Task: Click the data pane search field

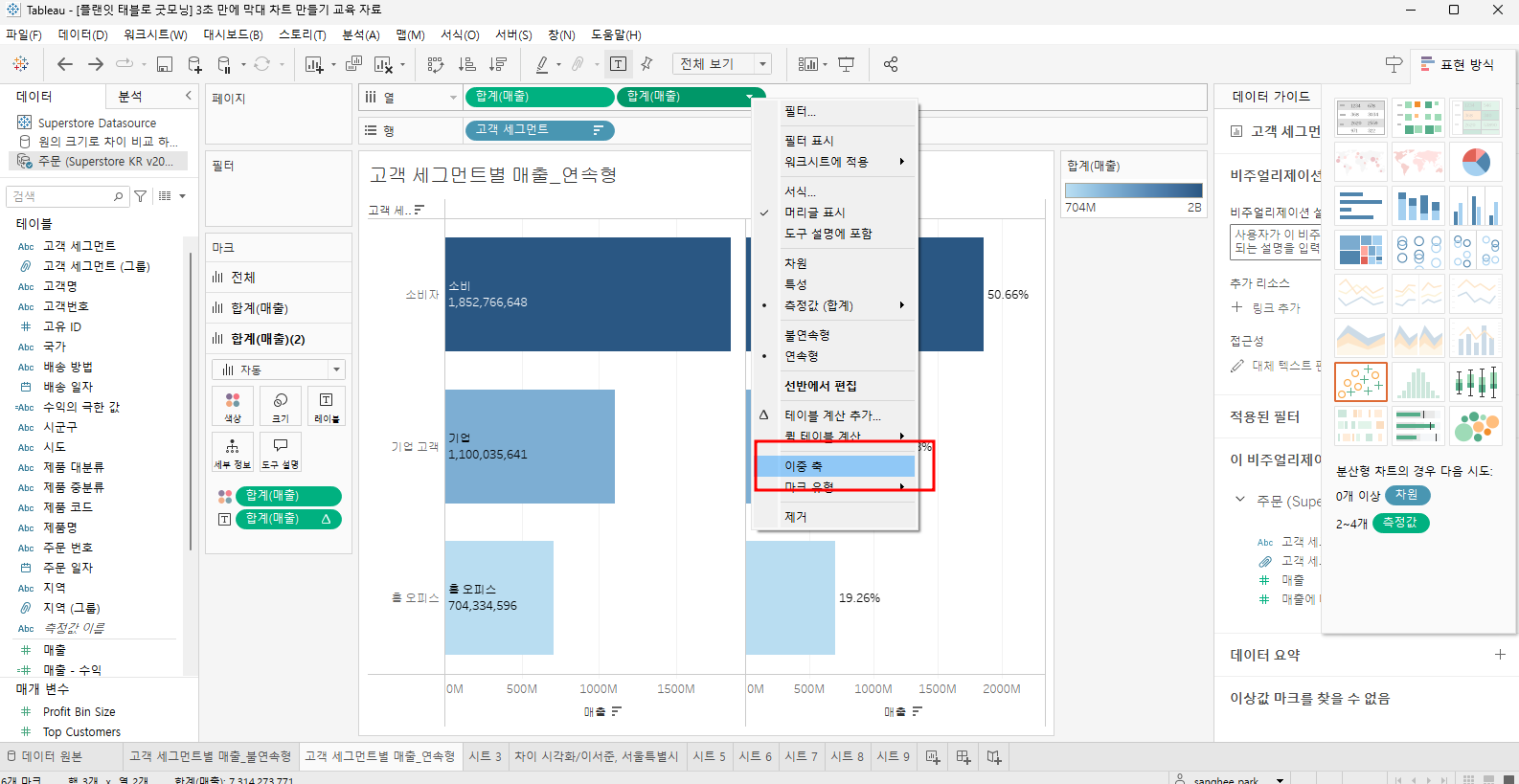Action: pos(66,196)
